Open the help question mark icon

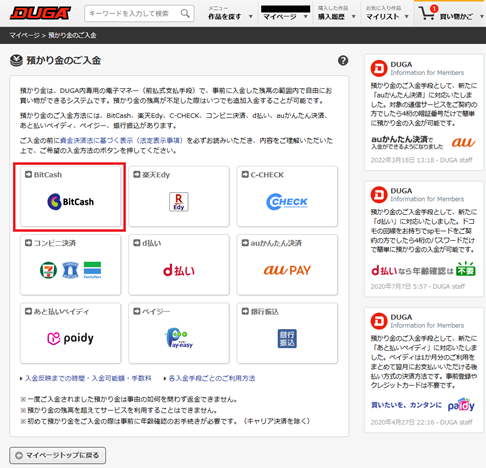tap(343, 61)
